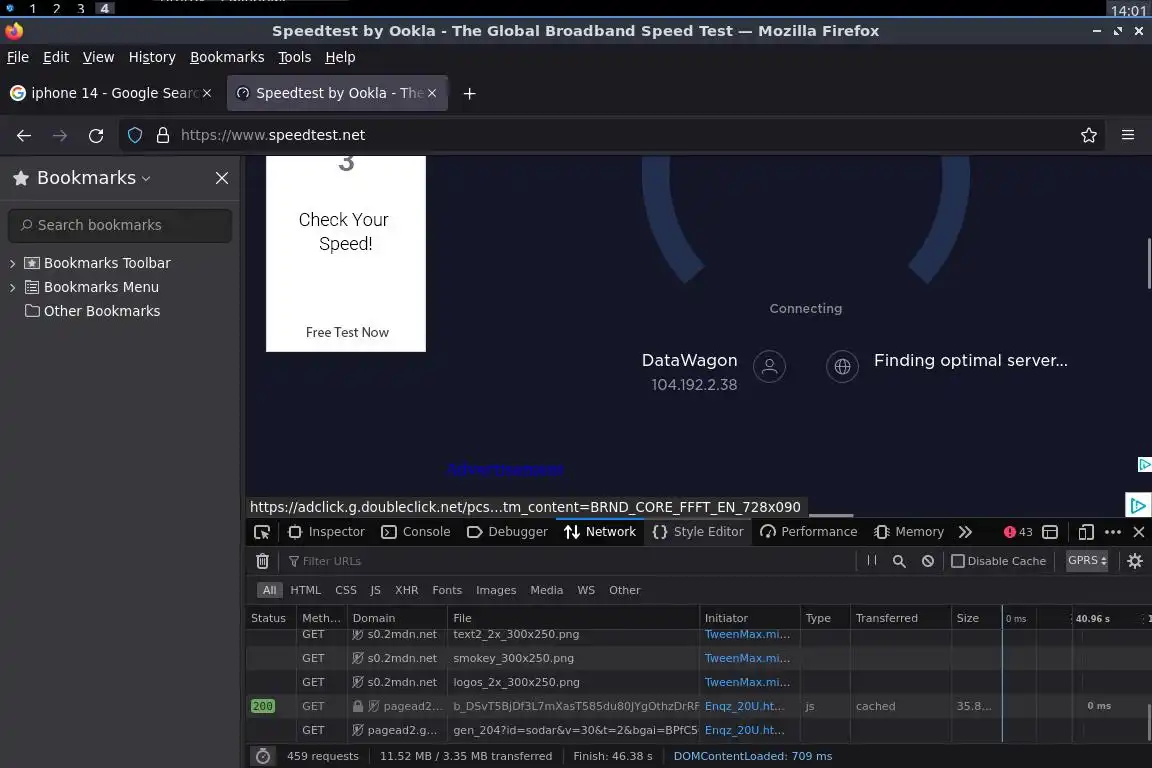Expand the Bookmarks Toolbar folder
The width and height of the screenshot is (1152, 768).
[12, 263]
